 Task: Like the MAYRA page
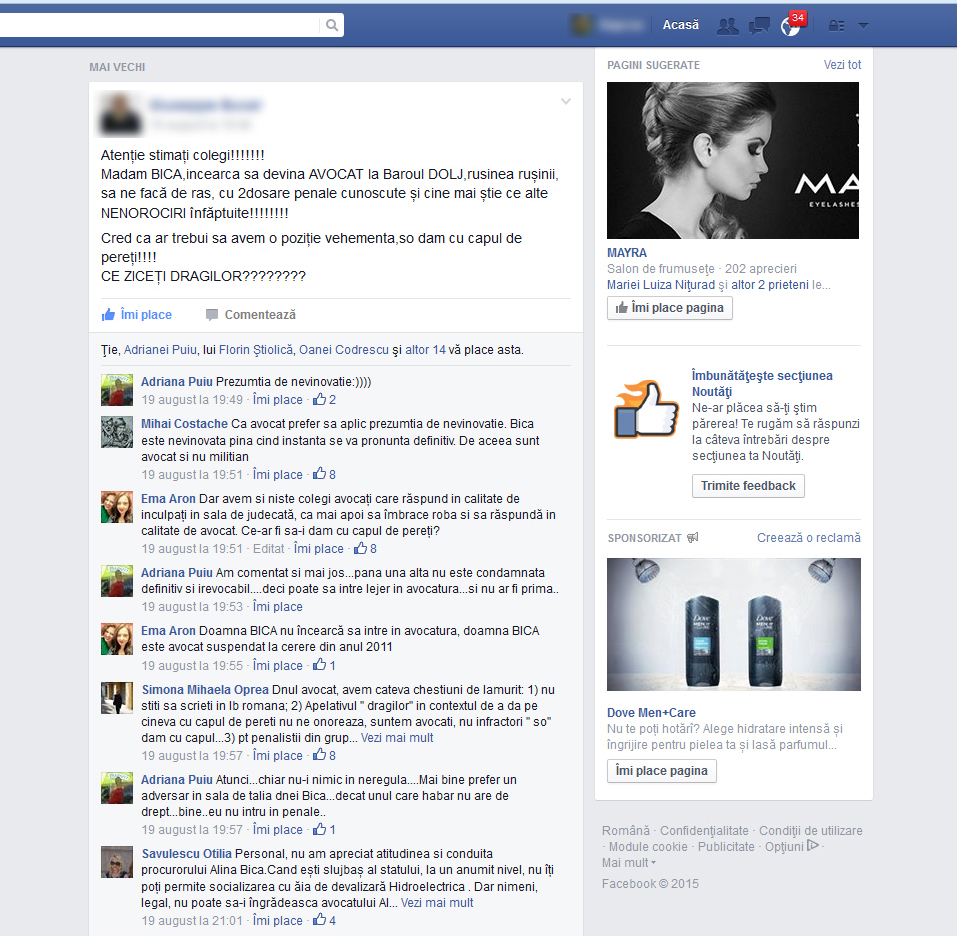click(670, 308)
